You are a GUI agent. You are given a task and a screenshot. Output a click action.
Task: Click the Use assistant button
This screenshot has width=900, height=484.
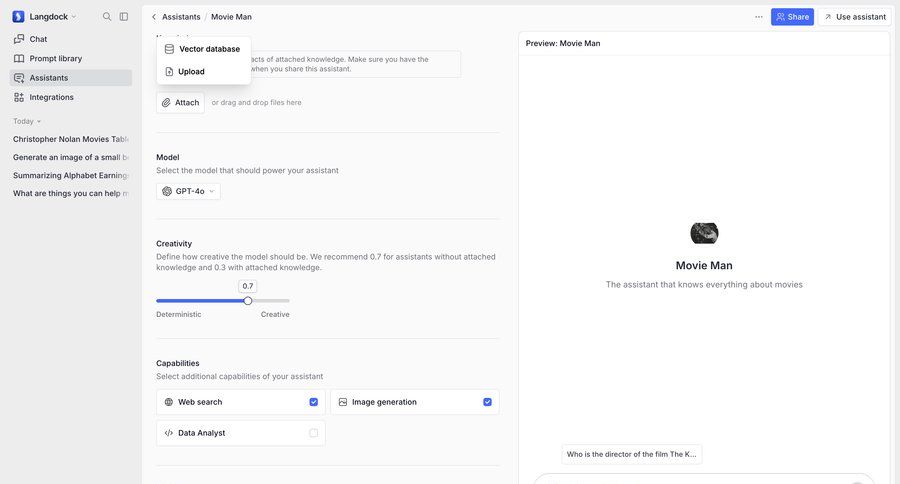(854, 17)
